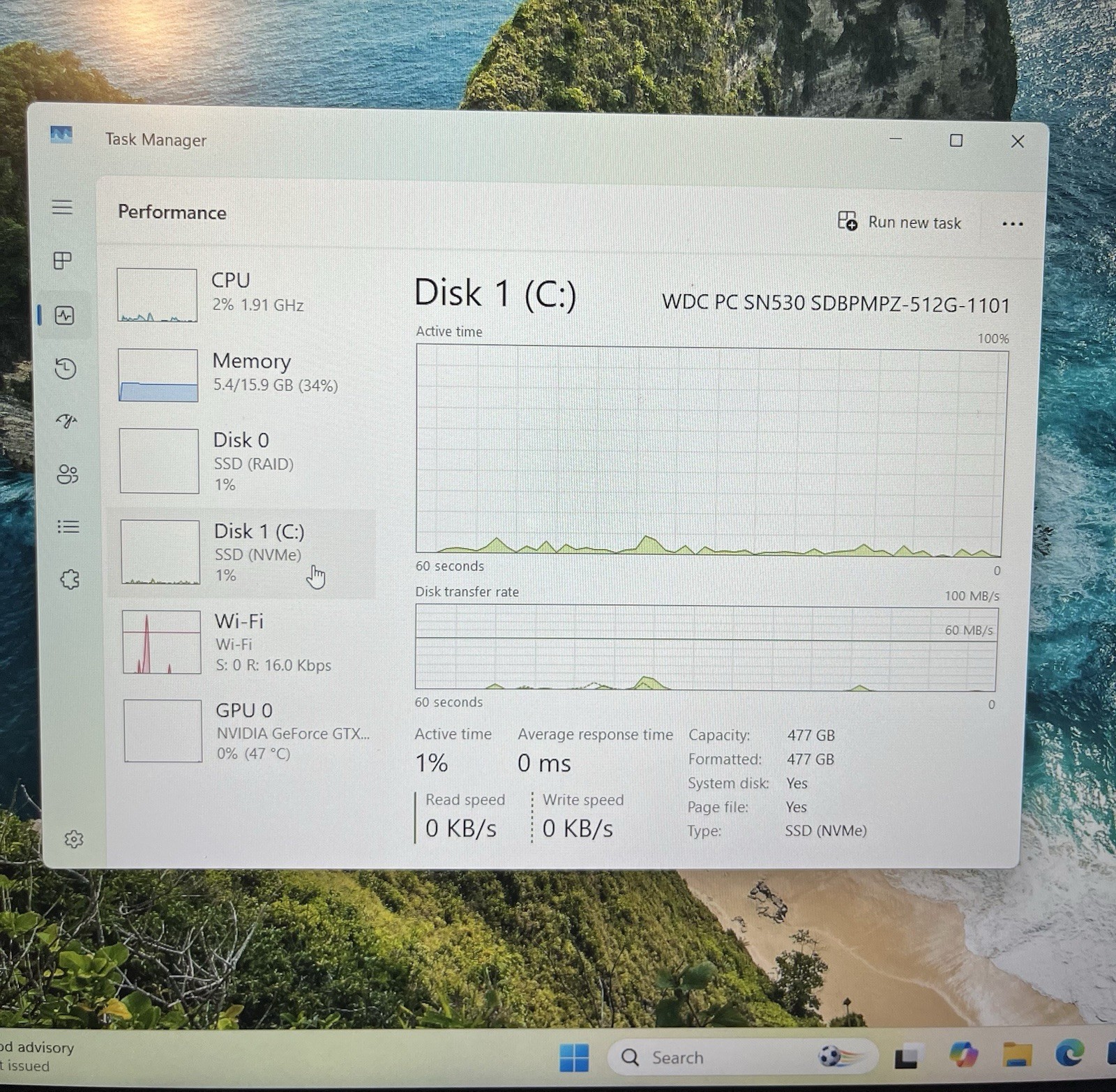
Task: Click the Disk 1 active time graph
Action: [710, 451]
